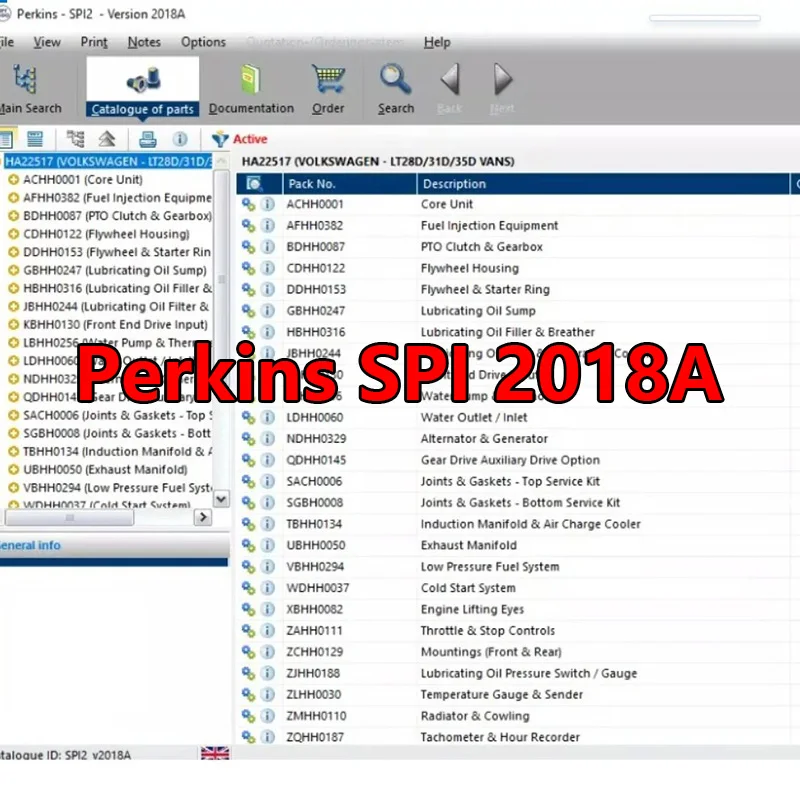Select the Engine Lifting Eyes description
Image resolution: width=800 pixels, height=800 pixels.
(x=472, y=609)
